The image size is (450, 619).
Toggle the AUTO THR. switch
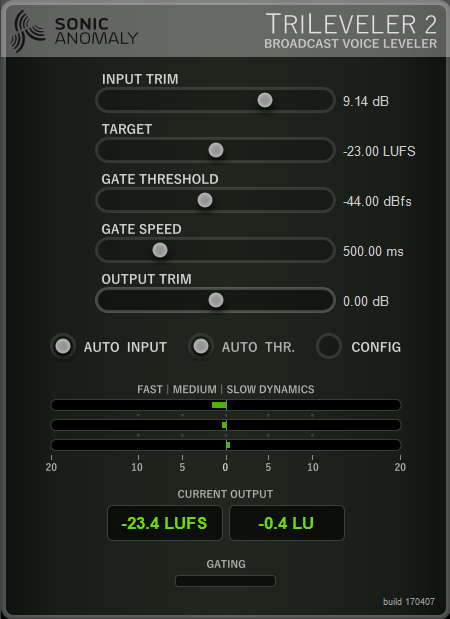point(201,346)
